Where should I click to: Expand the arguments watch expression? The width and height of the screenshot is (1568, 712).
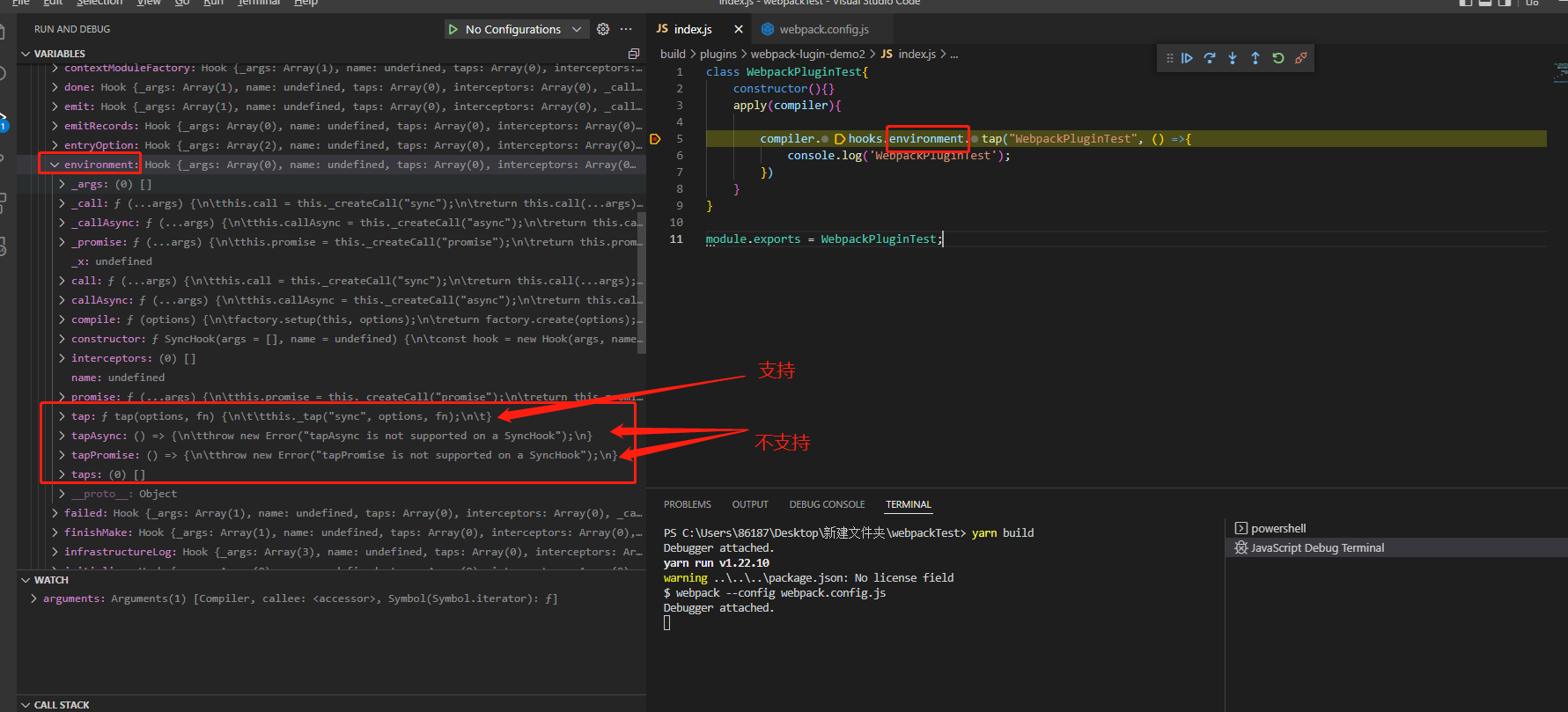(x=33, y=598)
